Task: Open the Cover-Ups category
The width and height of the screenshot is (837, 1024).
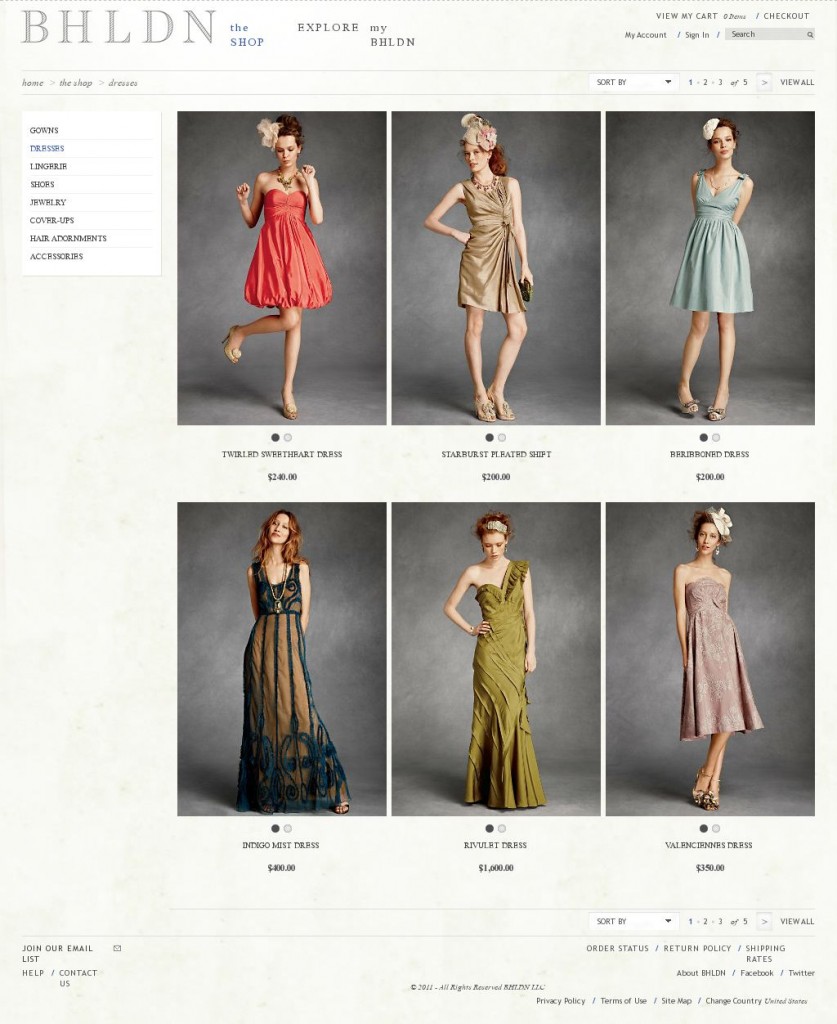Action: [x=52, y=220]
